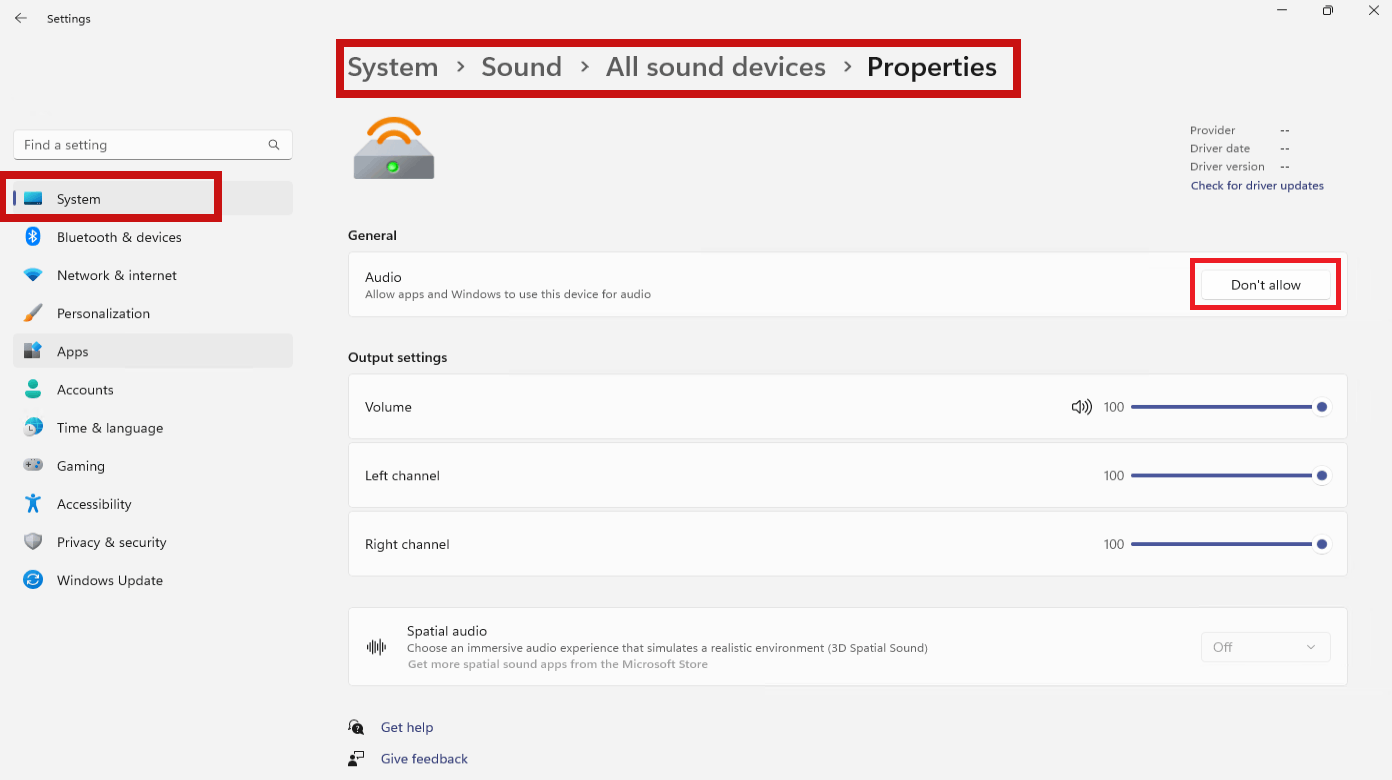Click All sound devices breadcrumb
This screenshot has height=780, width=1392.
point(716,67)
